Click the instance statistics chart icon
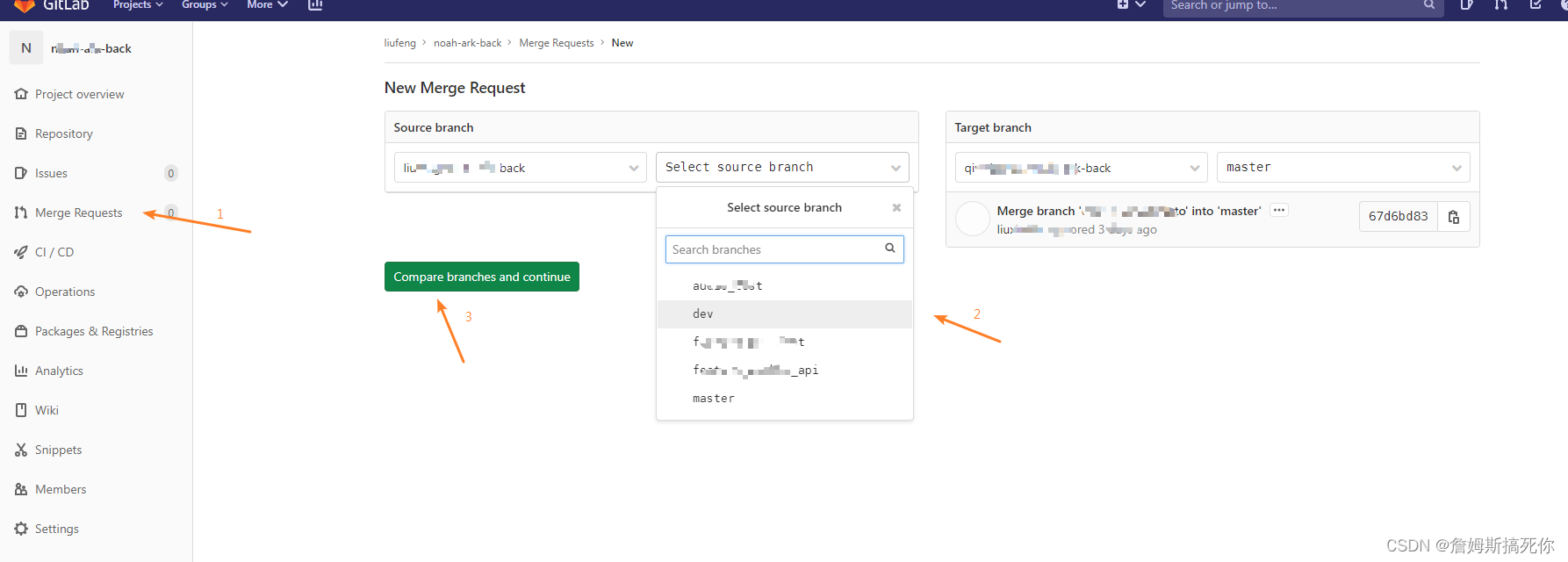 315,5
